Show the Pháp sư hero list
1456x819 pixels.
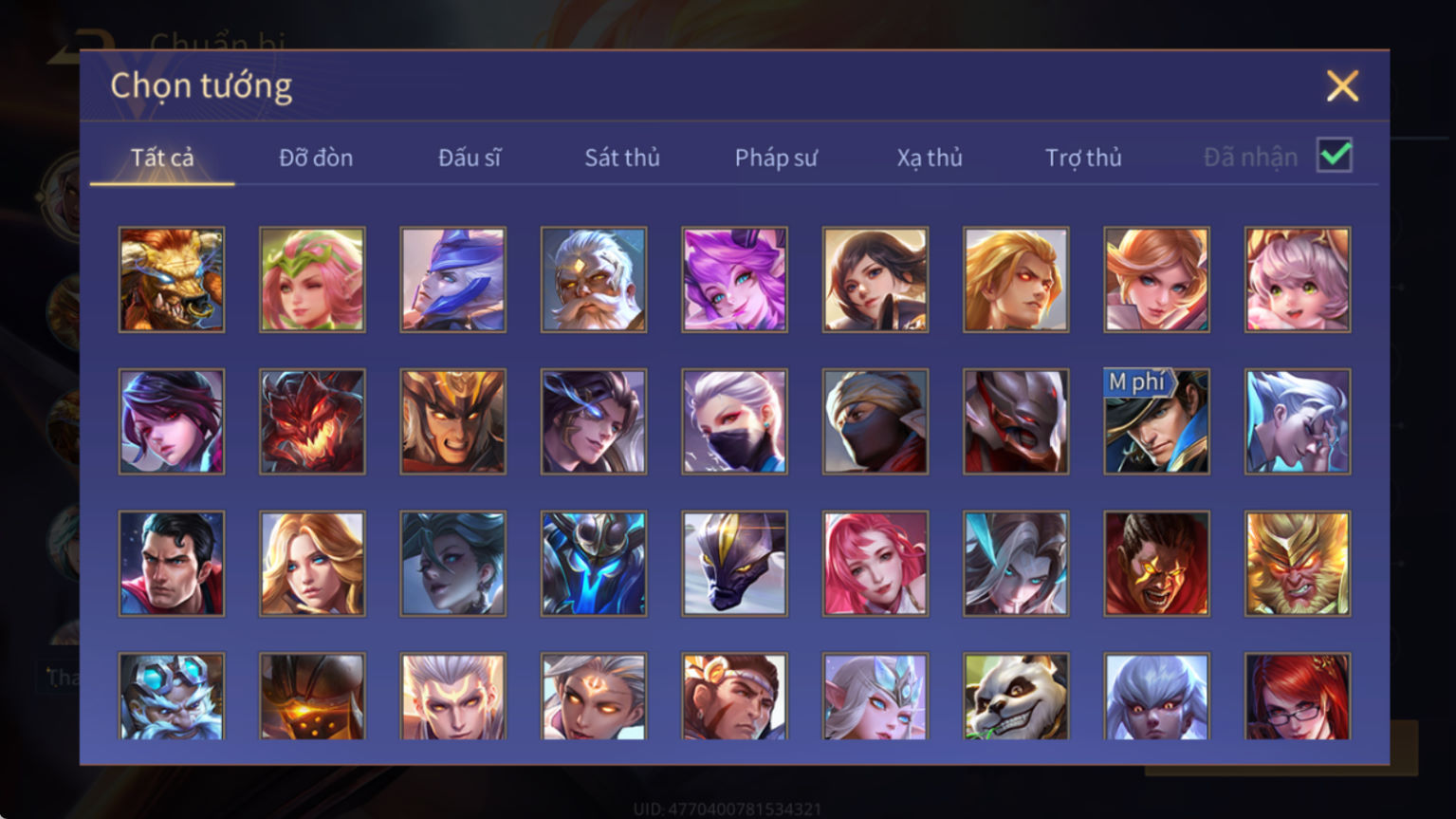click(x=776, y=158)
